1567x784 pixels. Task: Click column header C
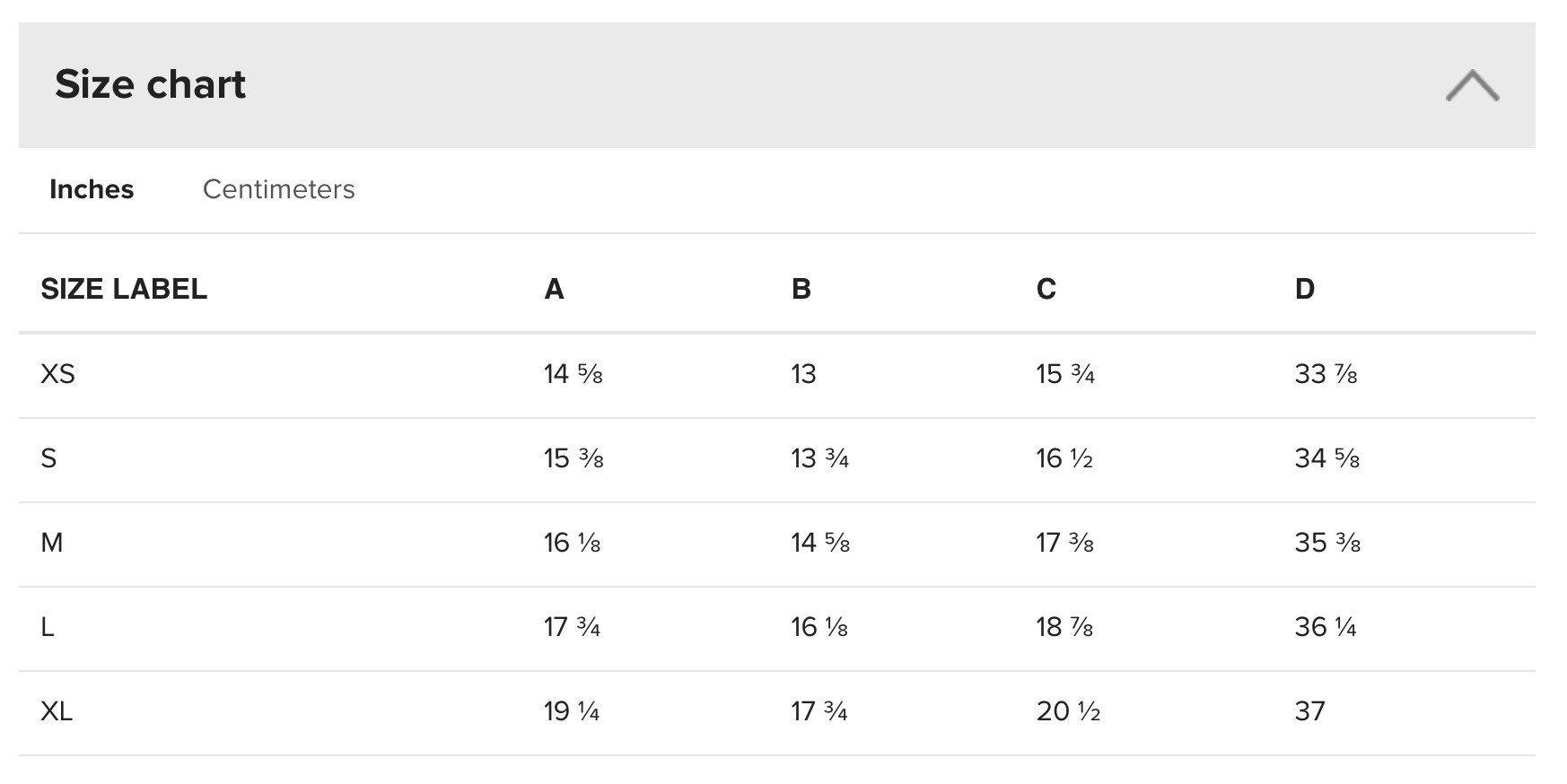coord(1046,289)
